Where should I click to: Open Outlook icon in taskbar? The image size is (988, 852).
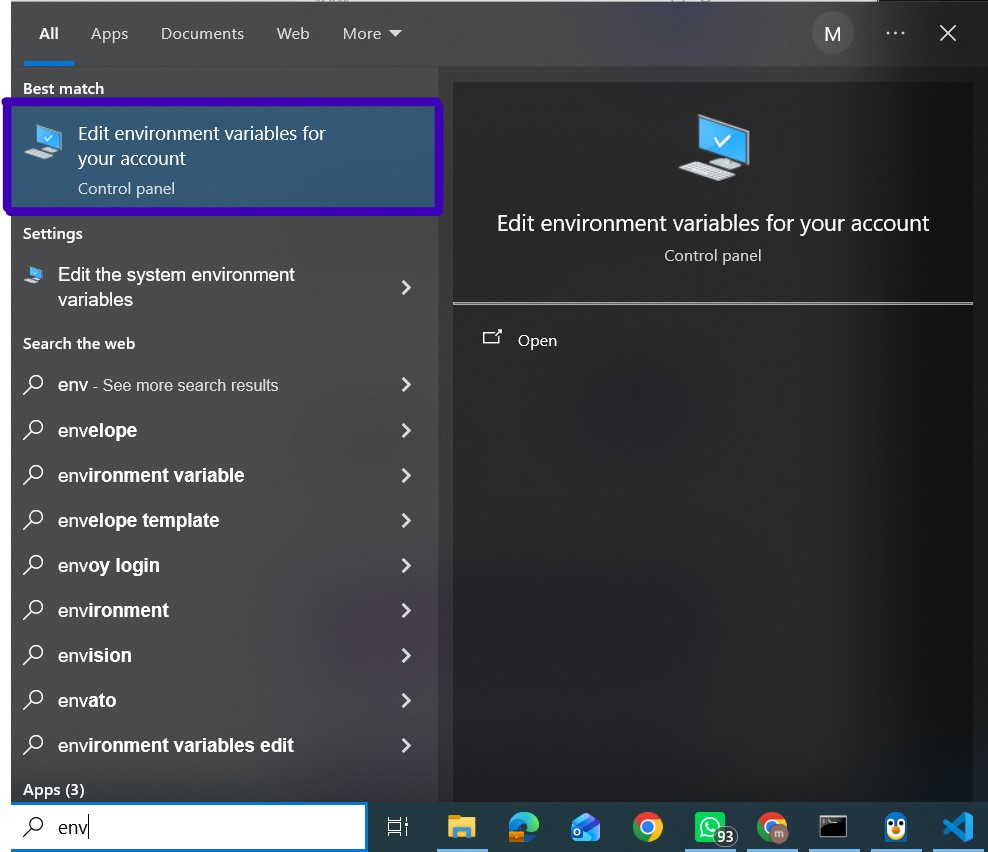click(585, 827)
